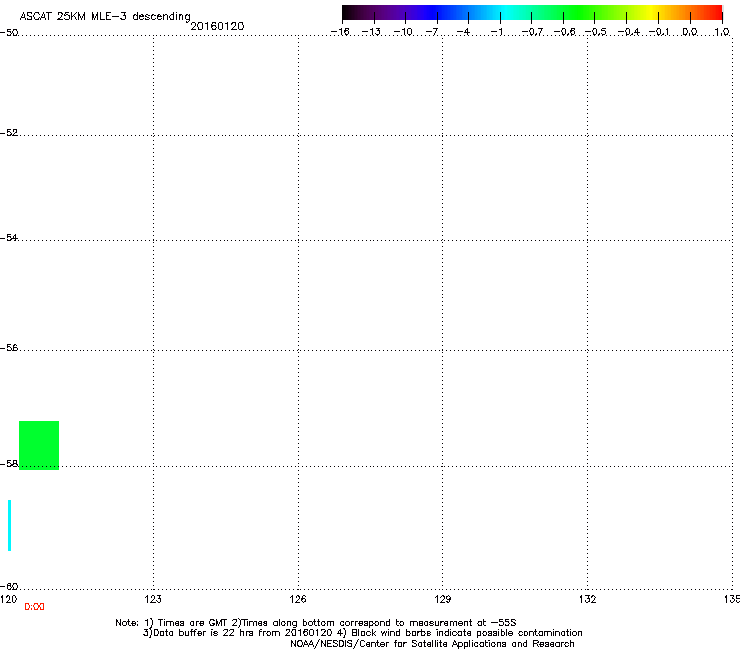Click the NOAA/NESDIS credit line at the bottom

(432, 643)
